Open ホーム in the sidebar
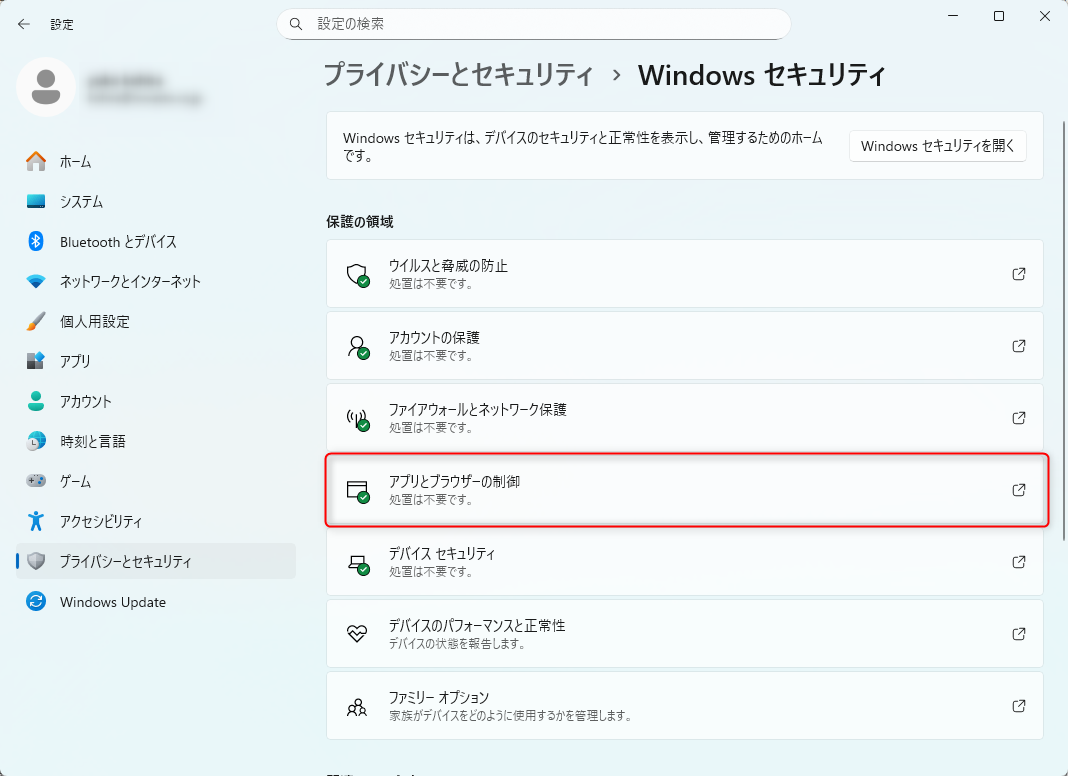1068x776 pixels. pos(156,161)
